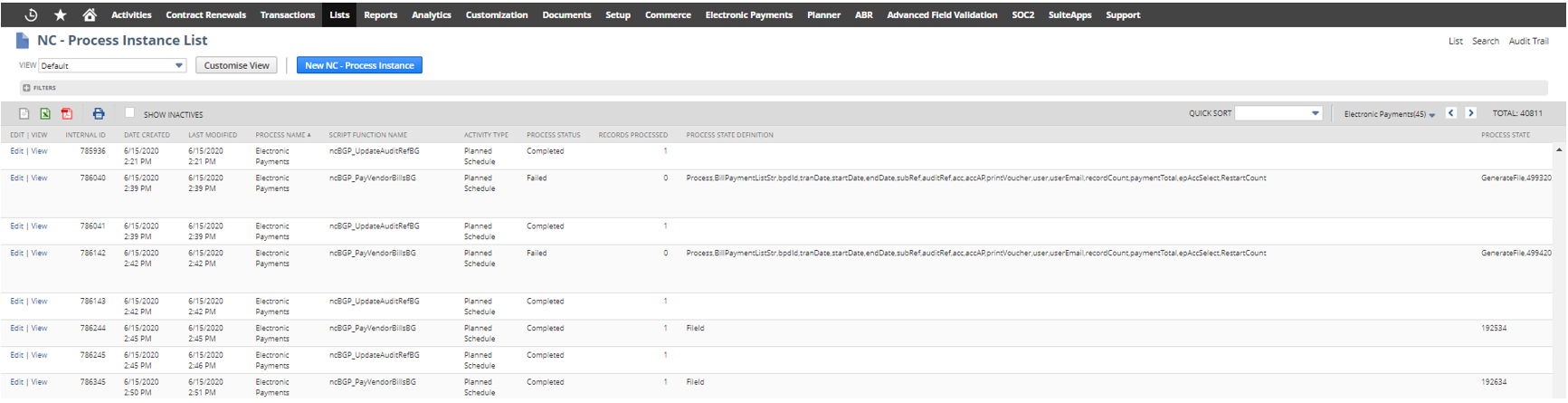Image resolution: width=1568 pixels, height=403 pixels.
Task: Enable the Show Inactives checkbox
Action: pyautogui.click(x=129, y=113)
